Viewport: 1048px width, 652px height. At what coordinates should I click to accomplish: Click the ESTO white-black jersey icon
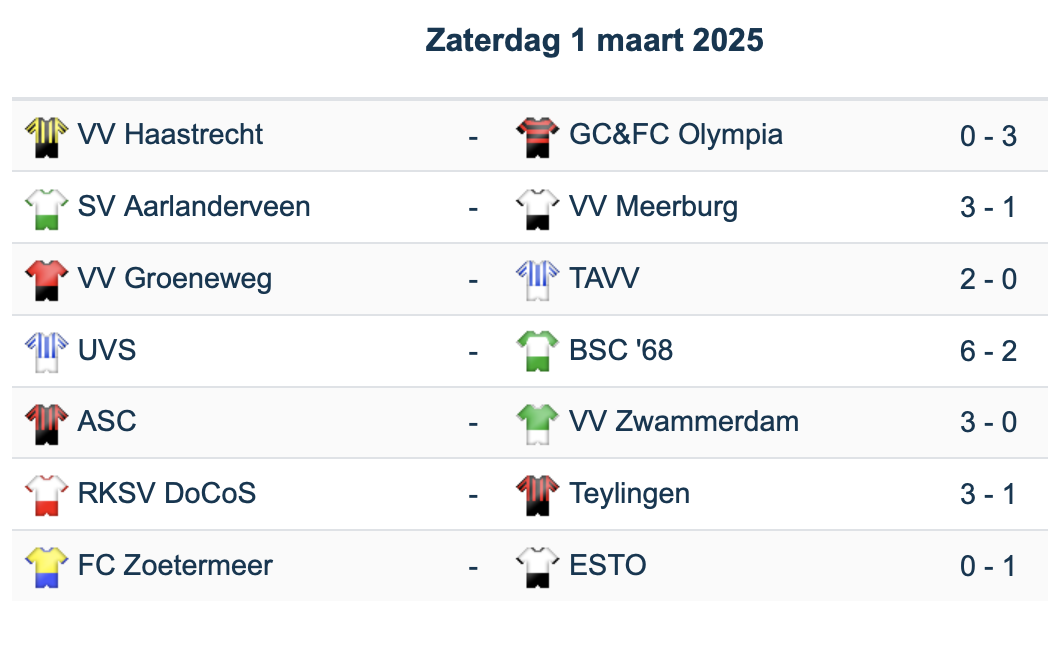(x=537, y=568)
